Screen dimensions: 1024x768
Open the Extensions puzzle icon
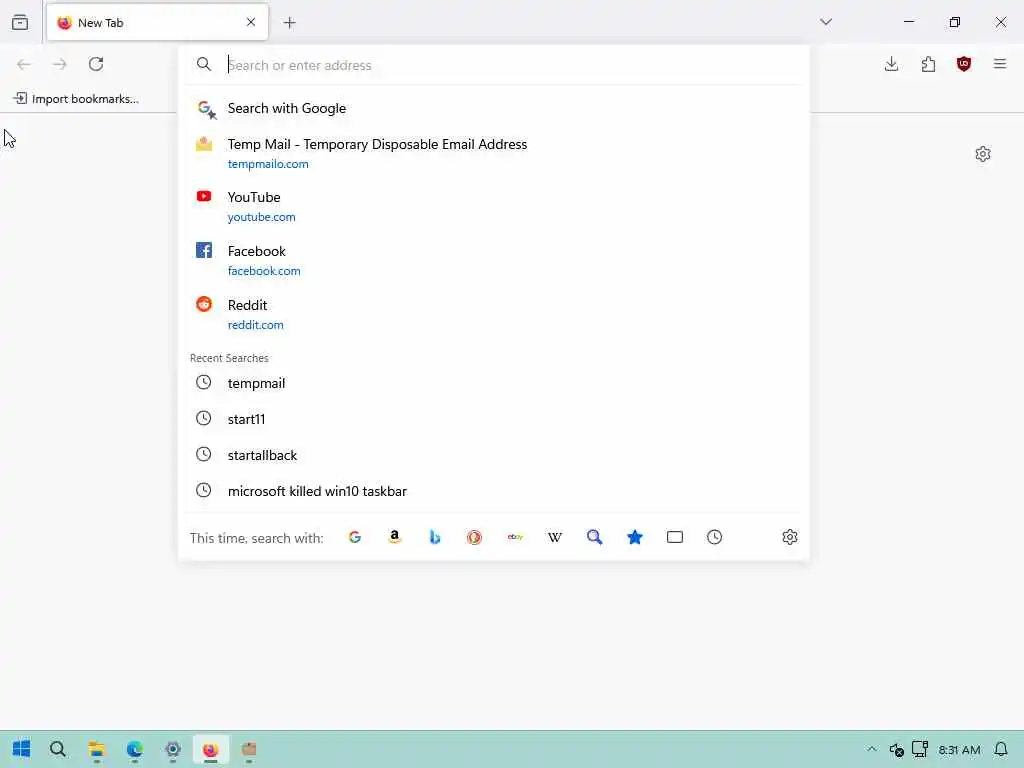click(927, 64)
